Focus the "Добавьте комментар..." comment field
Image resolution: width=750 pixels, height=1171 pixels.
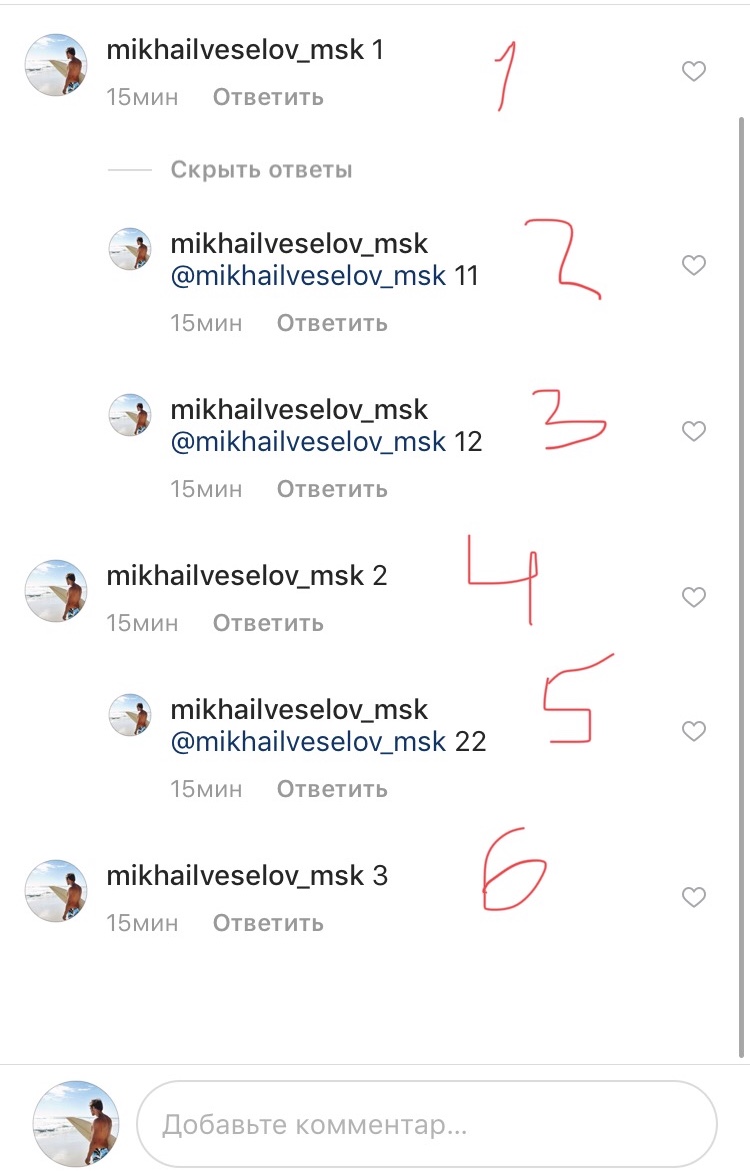pyautogui.click(x=427, y=1124)
